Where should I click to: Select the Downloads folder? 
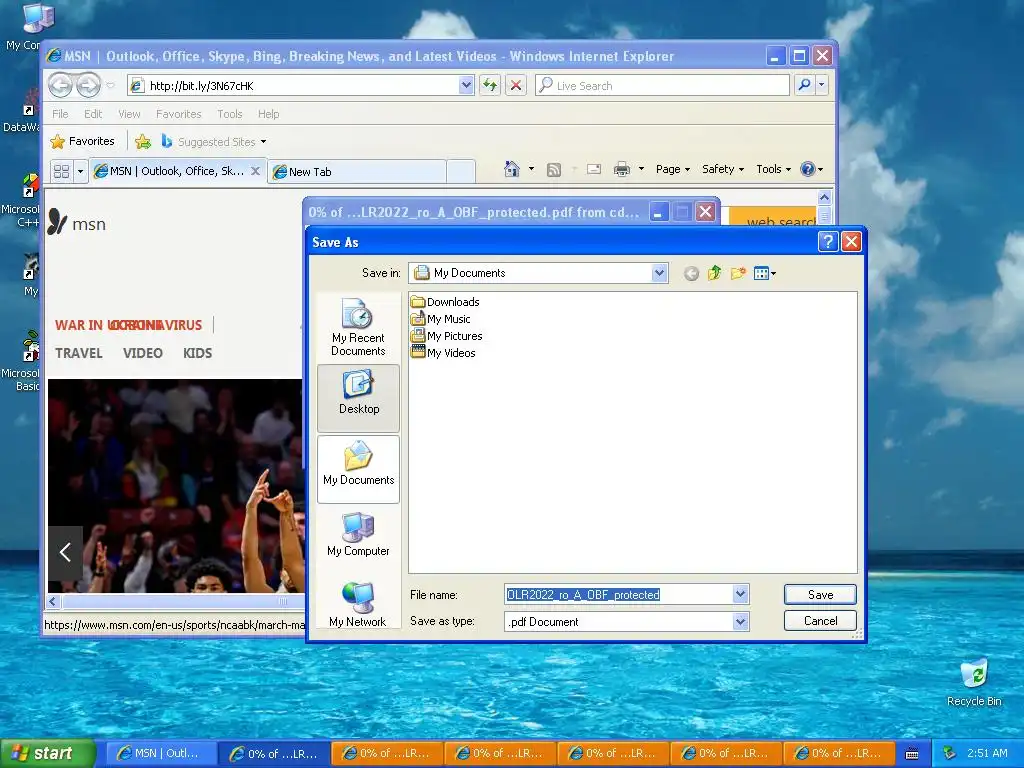pos(445,302)
